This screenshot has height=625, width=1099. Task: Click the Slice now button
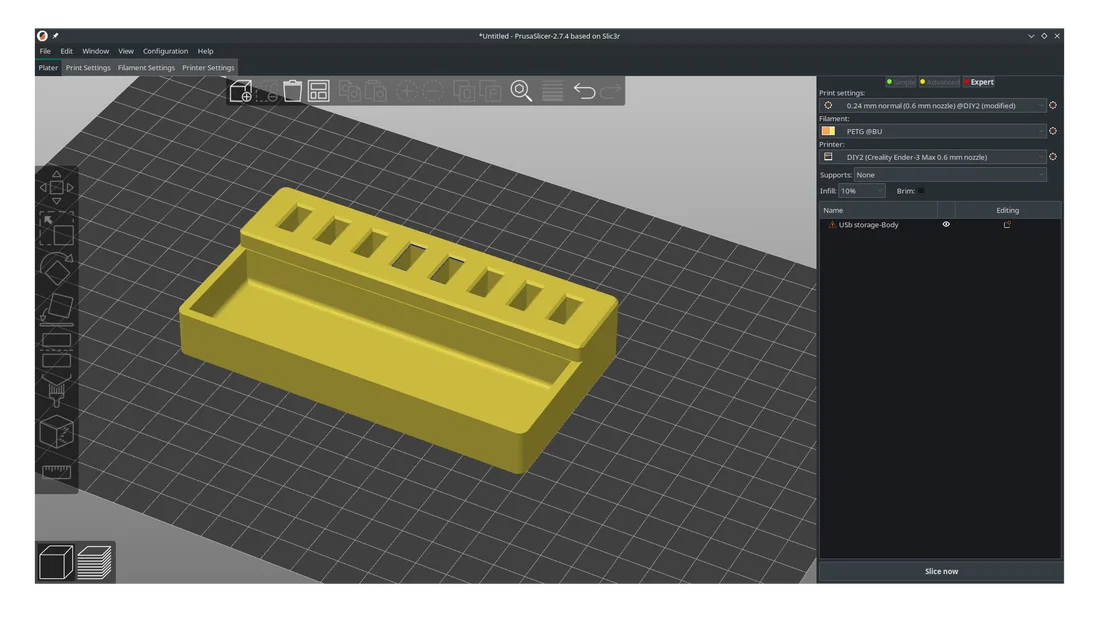(x=941, y=571)
